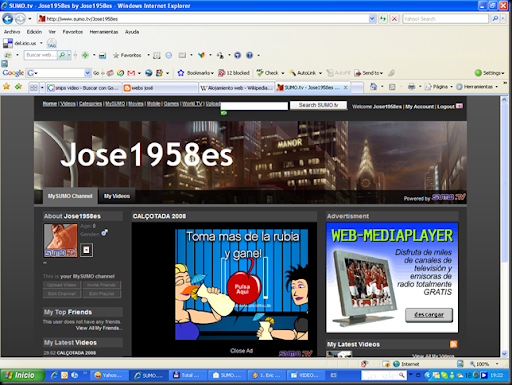This screenshot has width=512, height=385.
Task: Click the IE Home icon
Action: coord(373,87)
